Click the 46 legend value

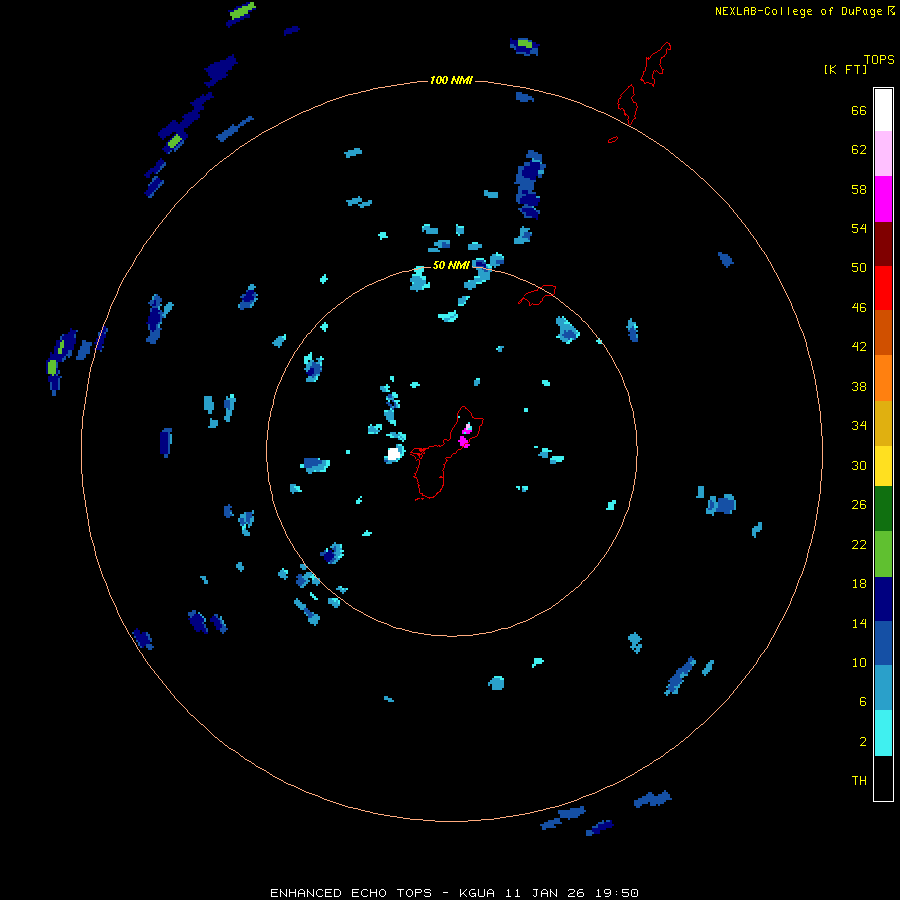(x=859, y=308)
